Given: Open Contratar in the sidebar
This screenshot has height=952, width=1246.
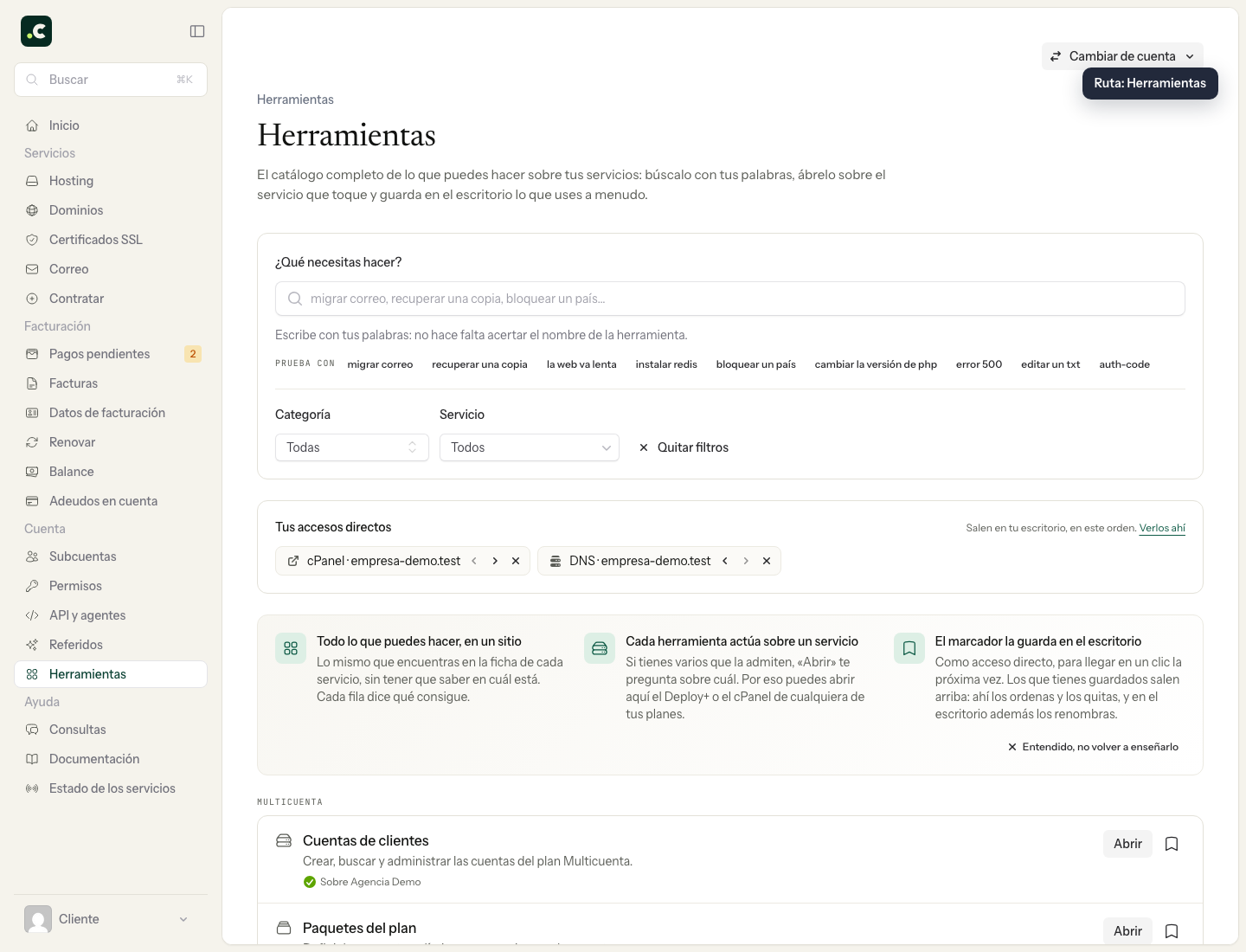Looking at the screenshot, I should pyautogui.click(x=111, y=299).
